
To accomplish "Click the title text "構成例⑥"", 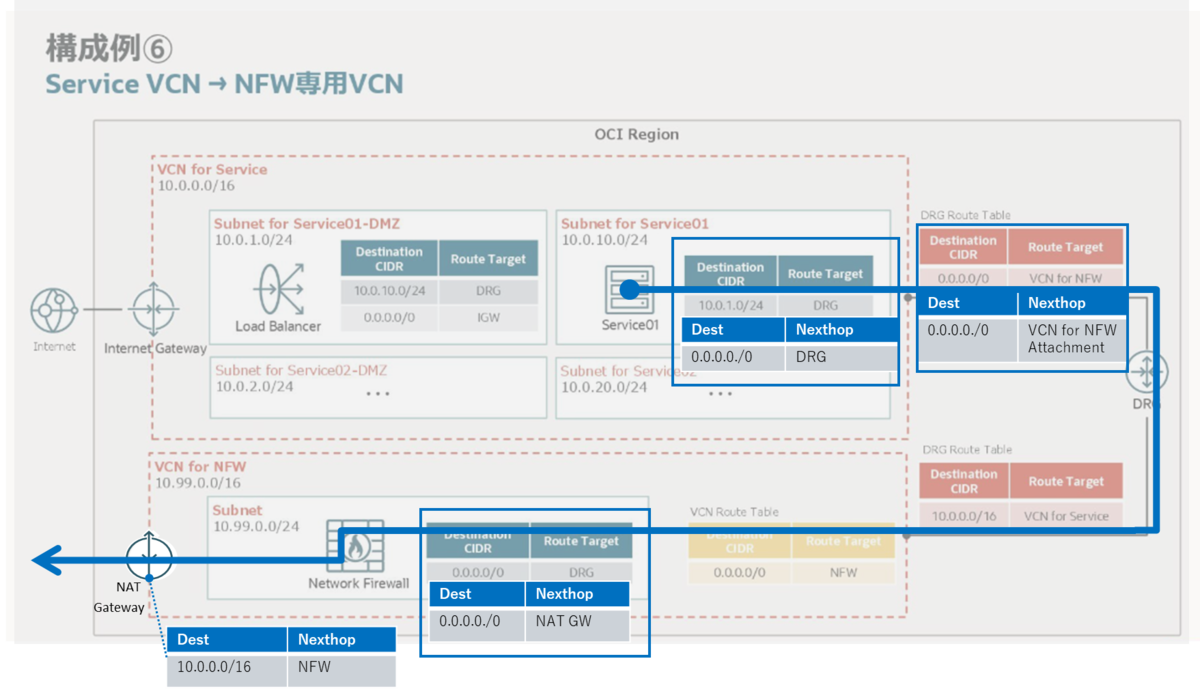I will tap(109, 47).
